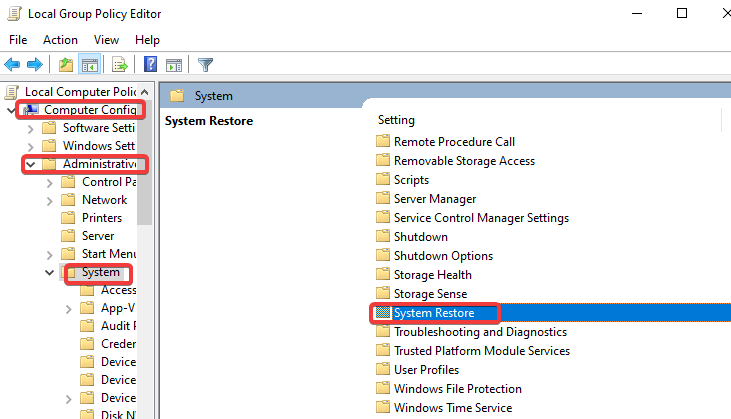Select Shutdown Options entry
The image size is (731, 419).
pyautogui.click(x=443, y=256)
